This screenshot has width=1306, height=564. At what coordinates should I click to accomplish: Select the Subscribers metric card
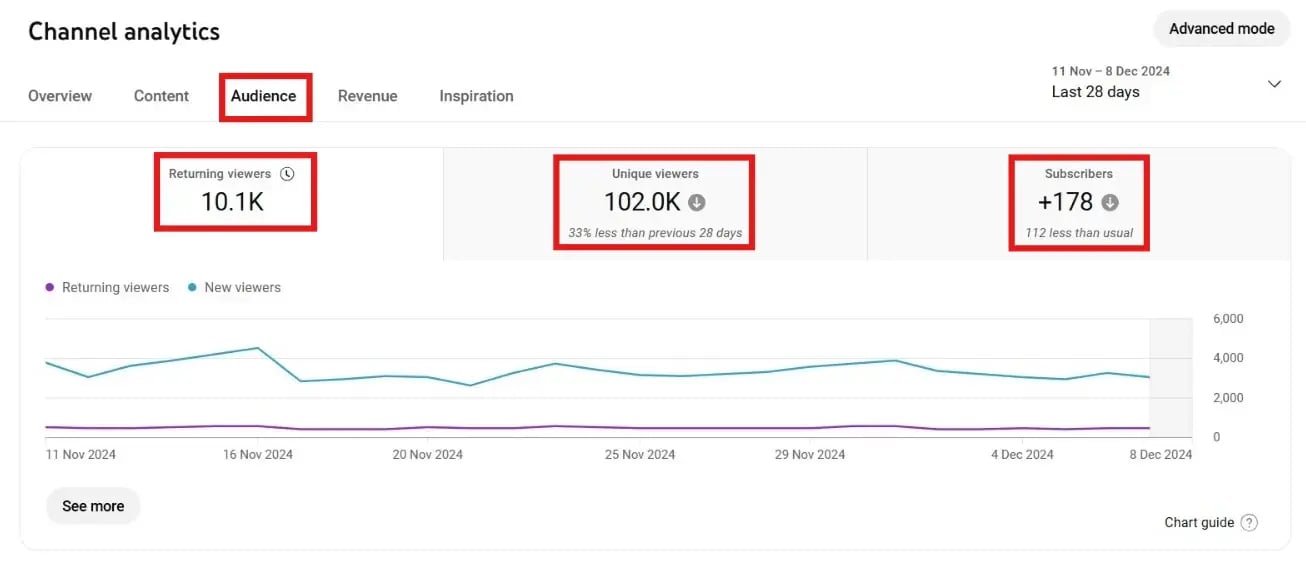click(x=1078, y=202)
